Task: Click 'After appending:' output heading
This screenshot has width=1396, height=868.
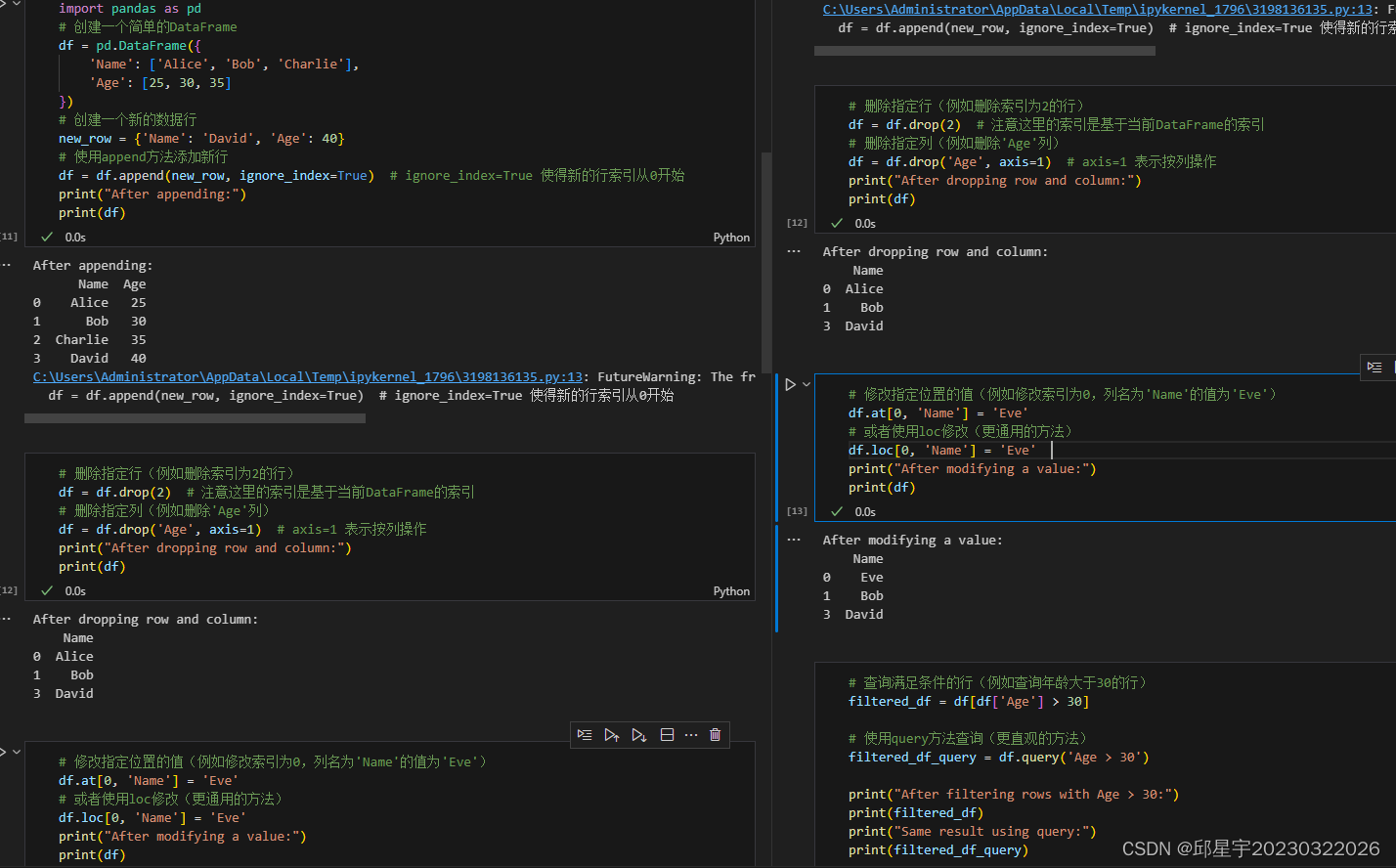Action: tap(93, 266)
